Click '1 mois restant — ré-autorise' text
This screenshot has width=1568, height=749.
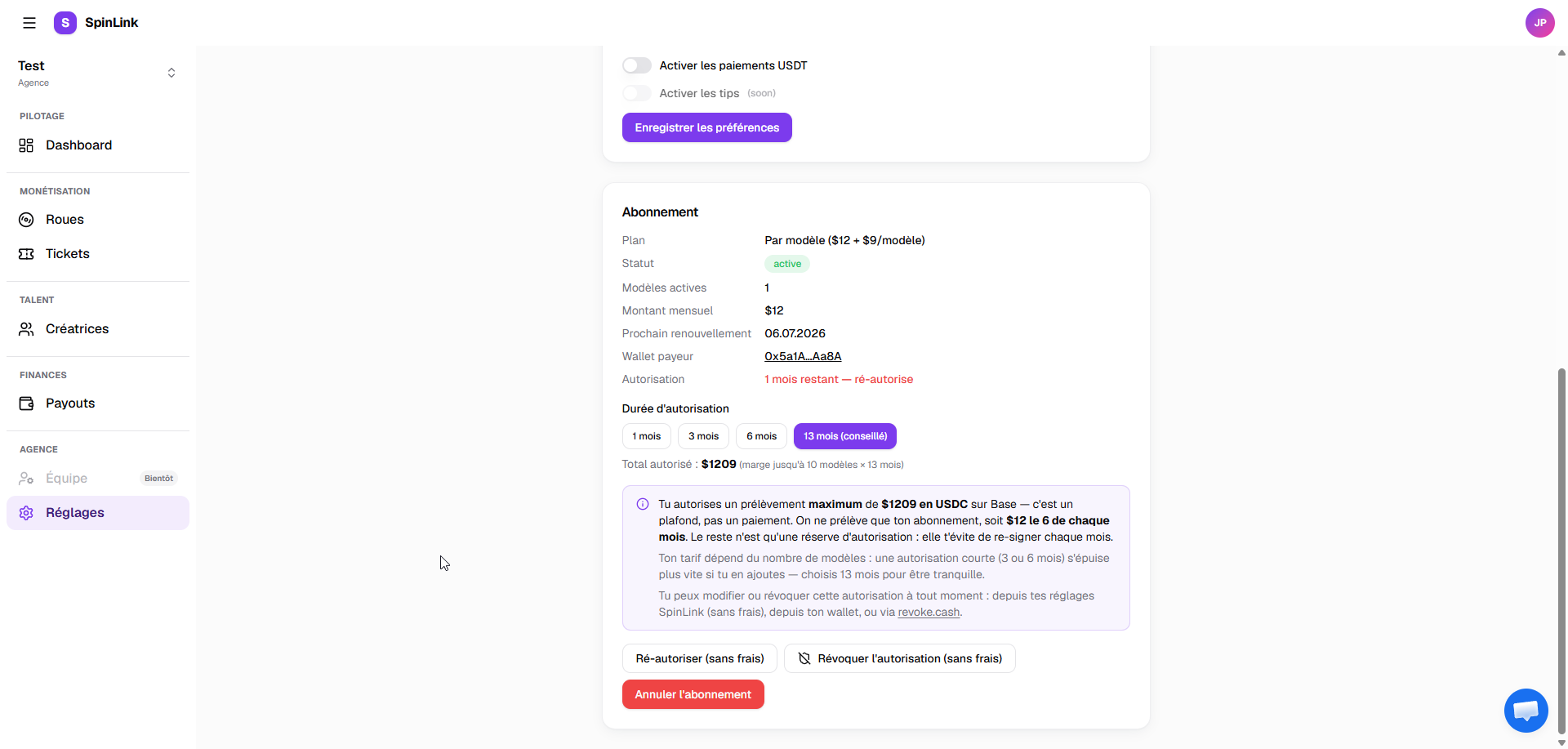point(839,379)
